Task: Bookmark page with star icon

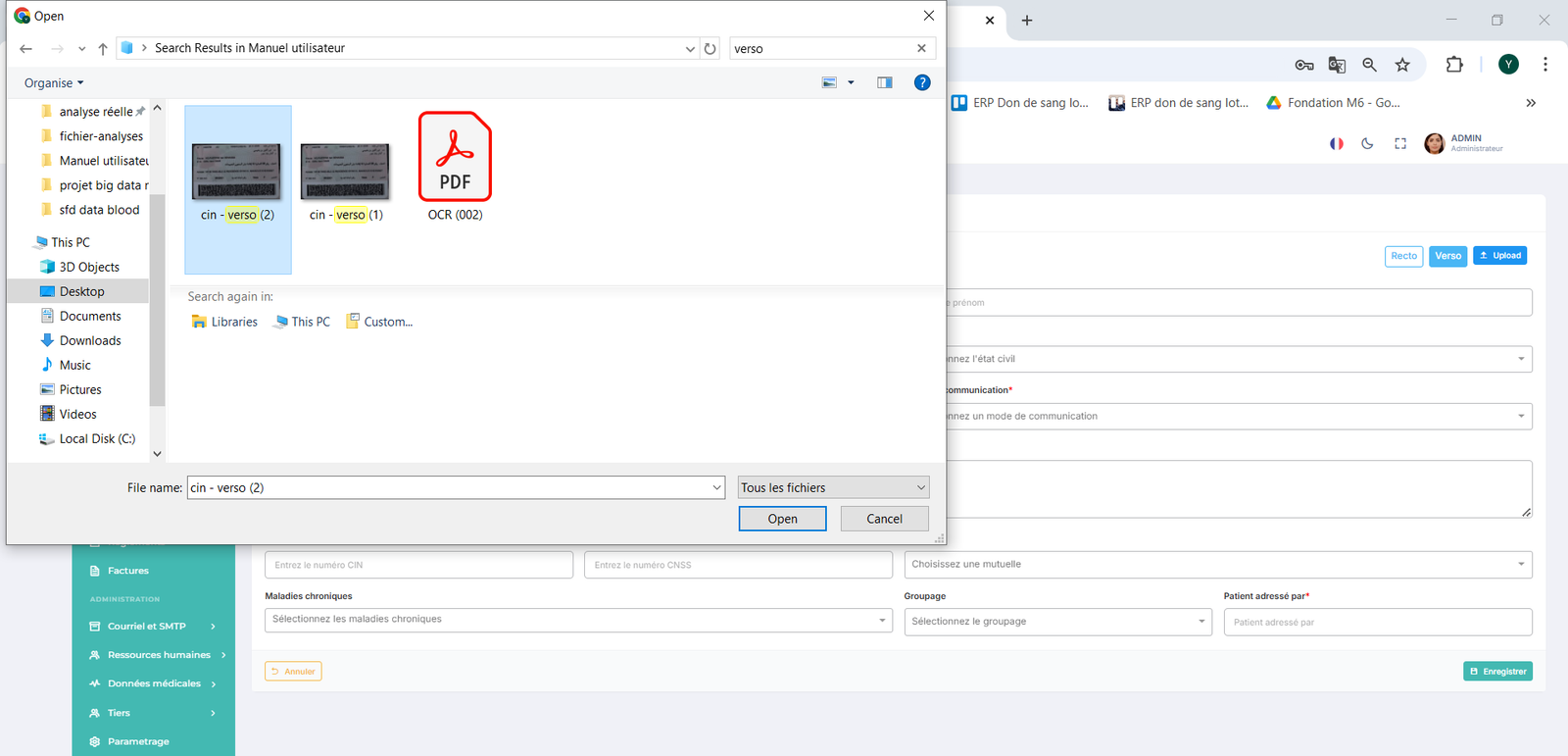Action: pos(1402,65)
